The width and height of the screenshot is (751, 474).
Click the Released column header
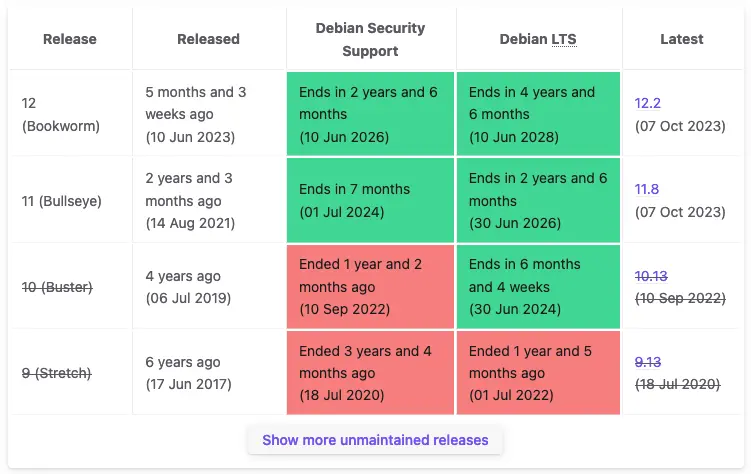point(208,39)
